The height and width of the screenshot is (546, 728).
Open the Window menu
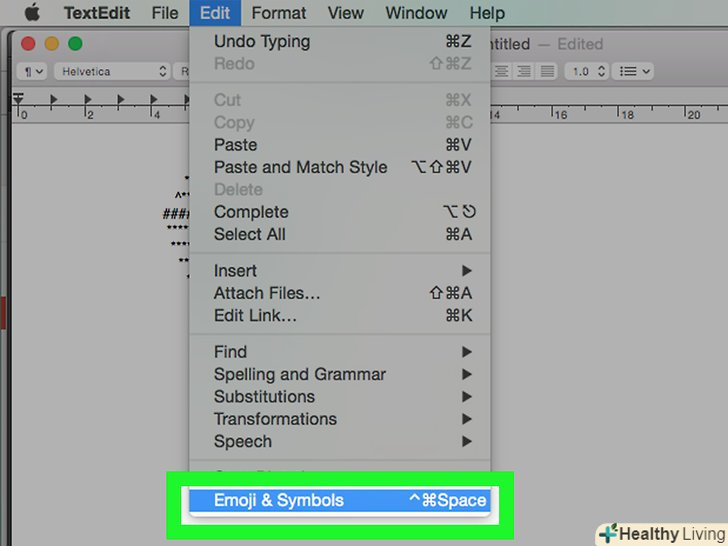(416, 13)
